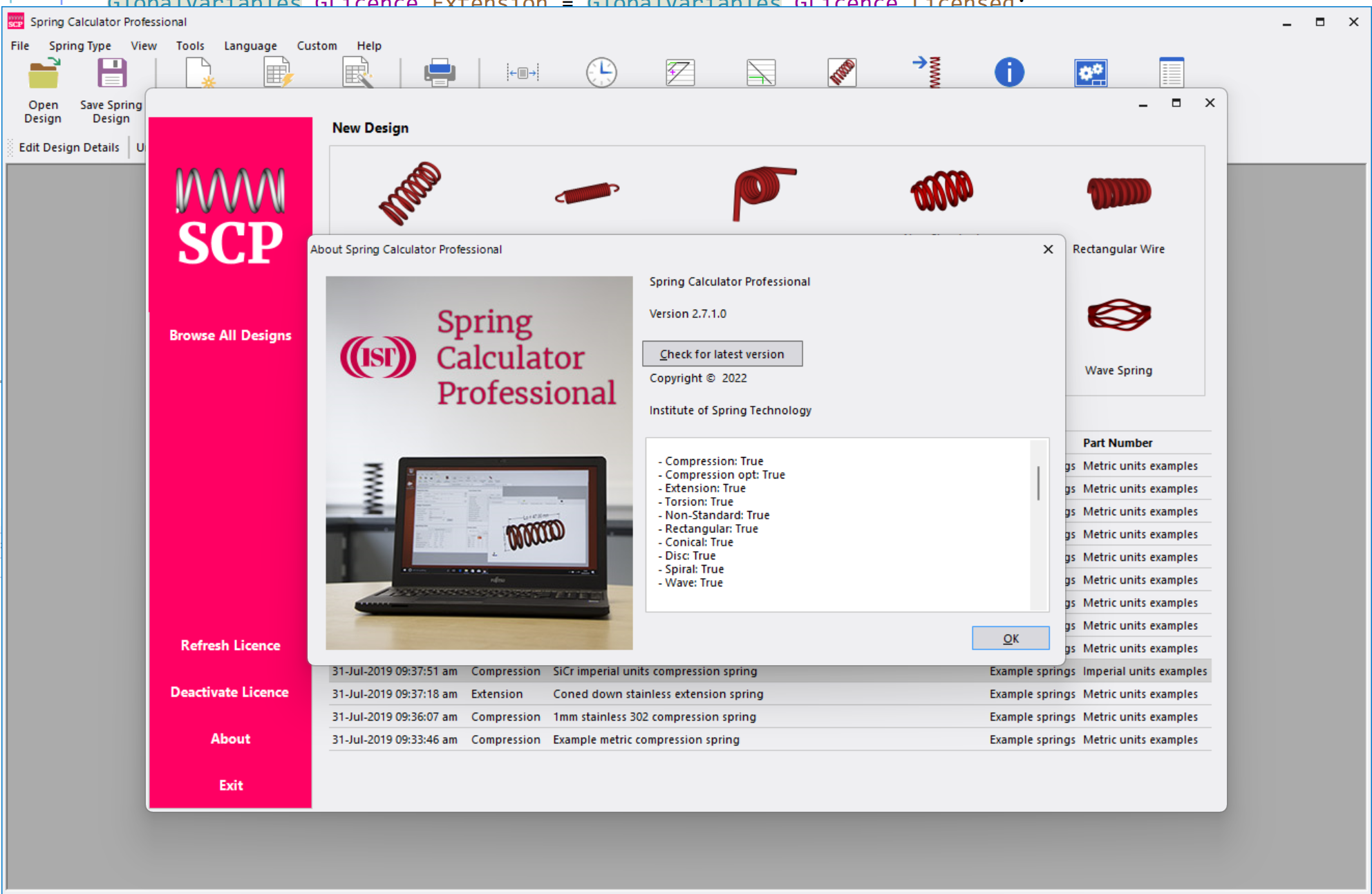Click the 'Compression opt: True' licence line
Screen dimensions: 1372x894
coord(722,474)
